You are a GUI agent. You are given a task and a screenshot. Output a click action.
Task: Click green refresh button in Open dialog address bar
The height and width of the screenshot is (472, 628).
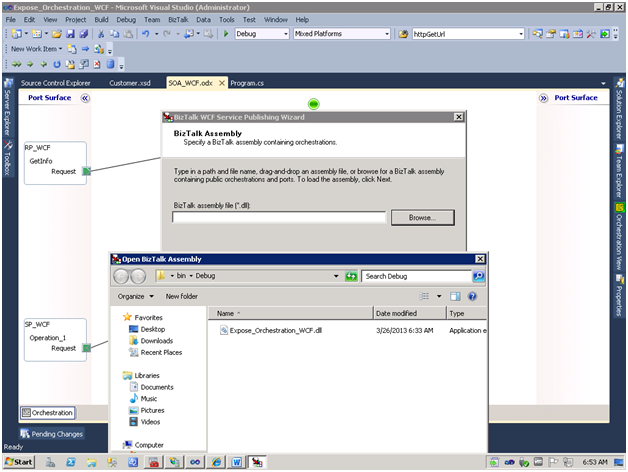(x=351, y=276)
